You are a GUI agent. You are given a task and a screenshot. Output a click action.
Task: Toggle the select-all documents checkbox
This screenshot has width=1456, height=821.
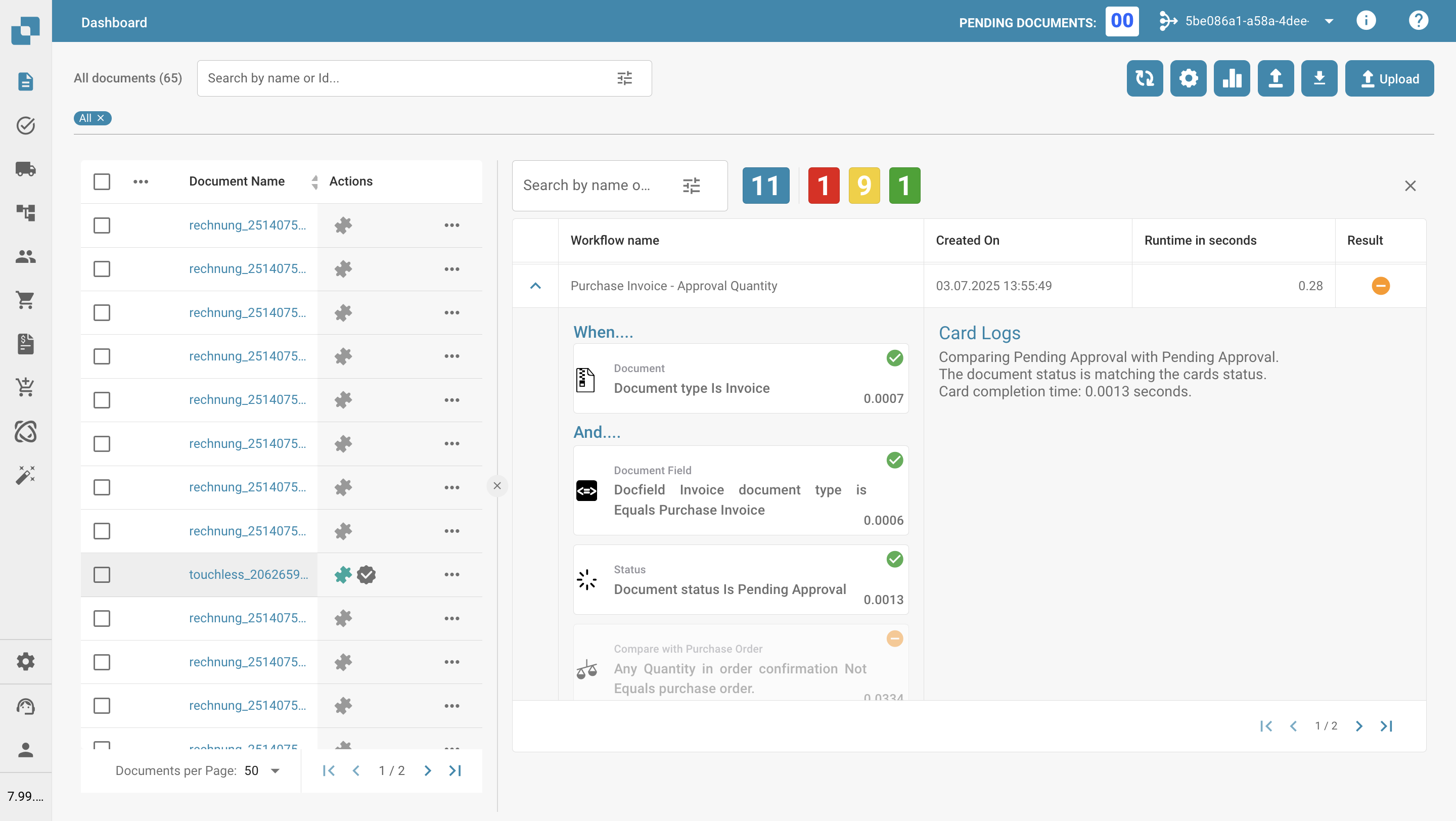[102, 181]
